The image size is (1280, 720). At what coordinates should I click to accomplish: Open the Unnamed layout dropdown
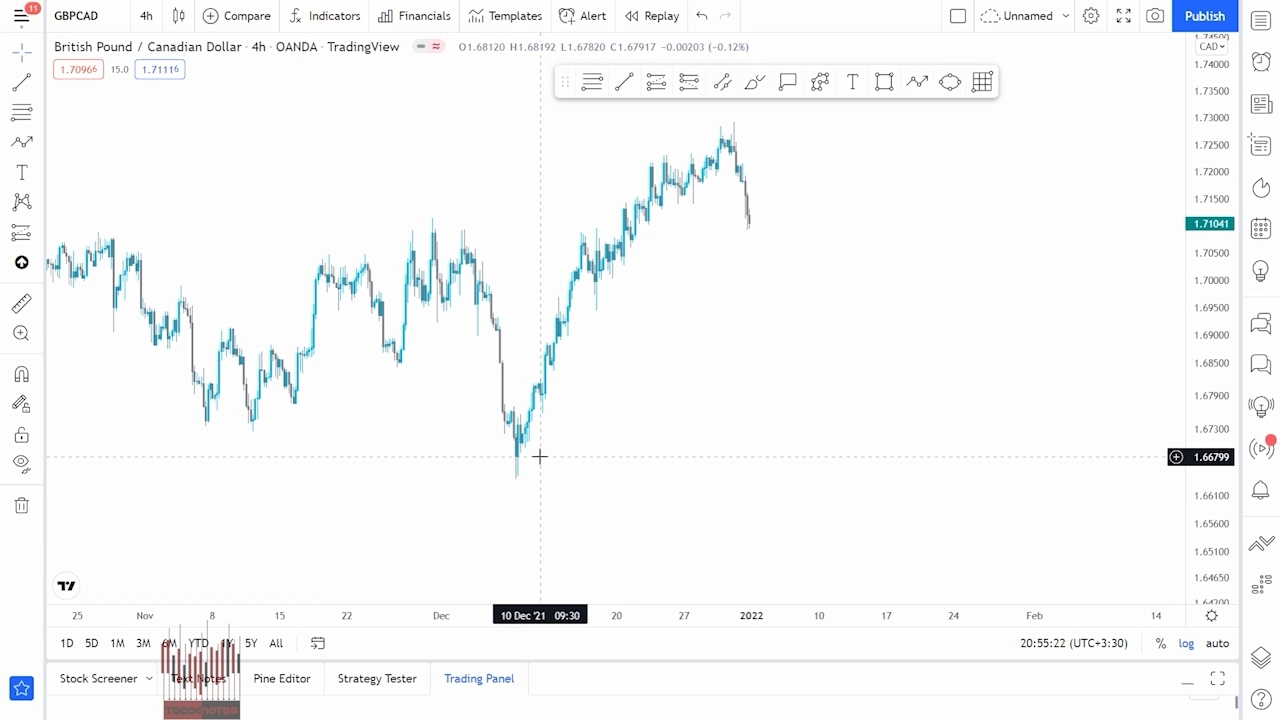(x=1065, y=16)
